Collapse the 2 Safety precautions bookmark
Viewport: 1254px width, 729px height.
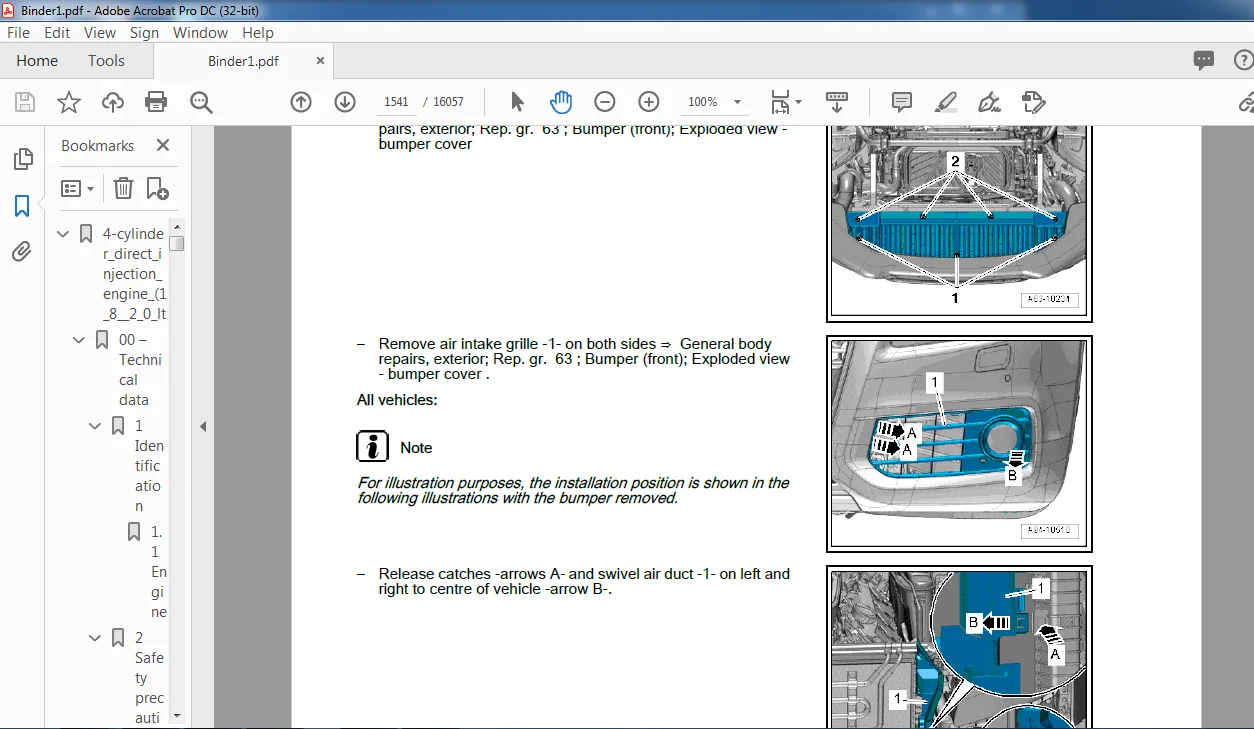click(x=95, y=638)
